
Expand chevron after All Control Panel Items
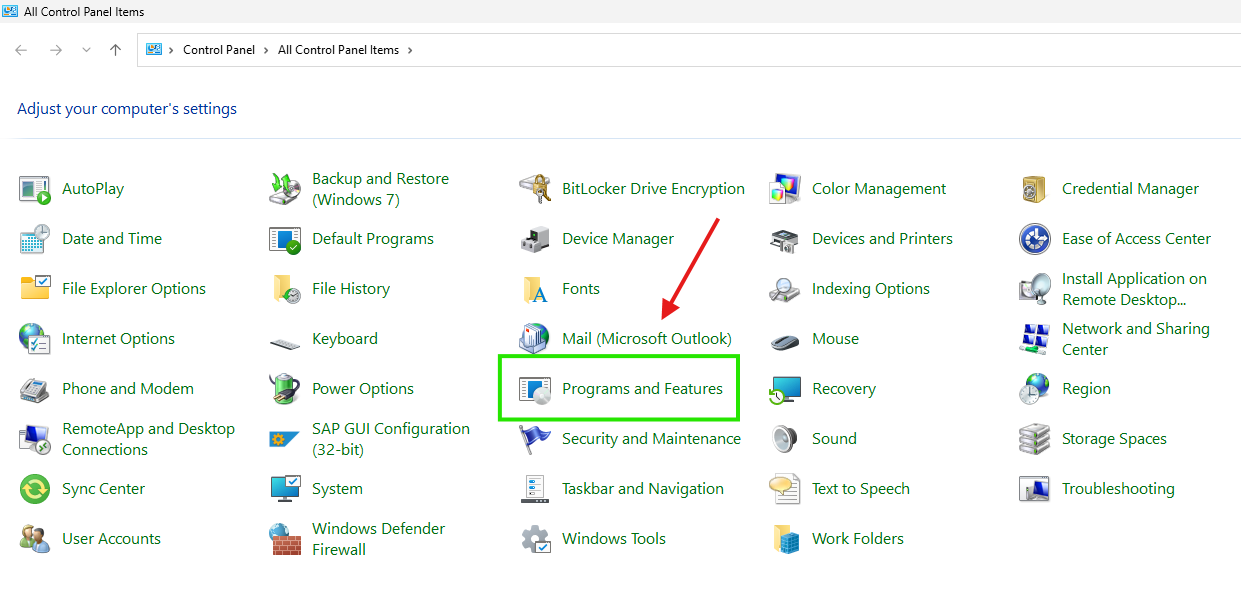409,50
